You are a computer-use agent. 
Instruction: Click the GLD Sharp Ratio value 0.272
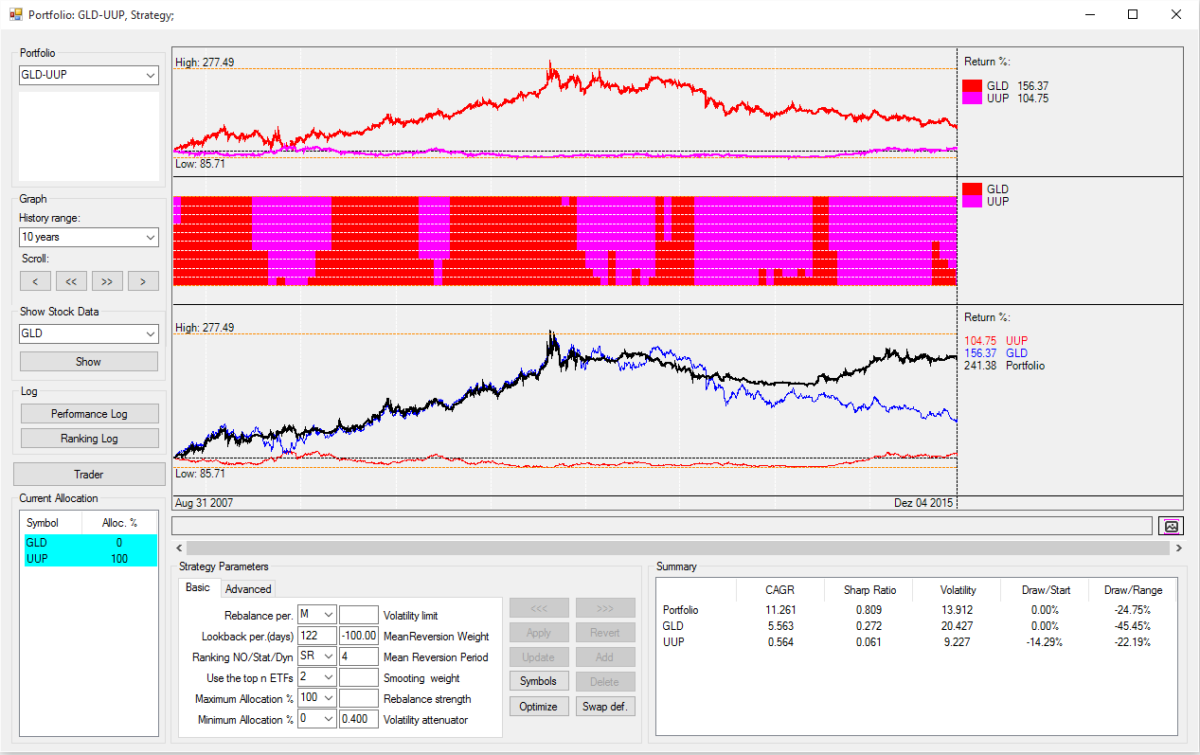tap(869, 626)
